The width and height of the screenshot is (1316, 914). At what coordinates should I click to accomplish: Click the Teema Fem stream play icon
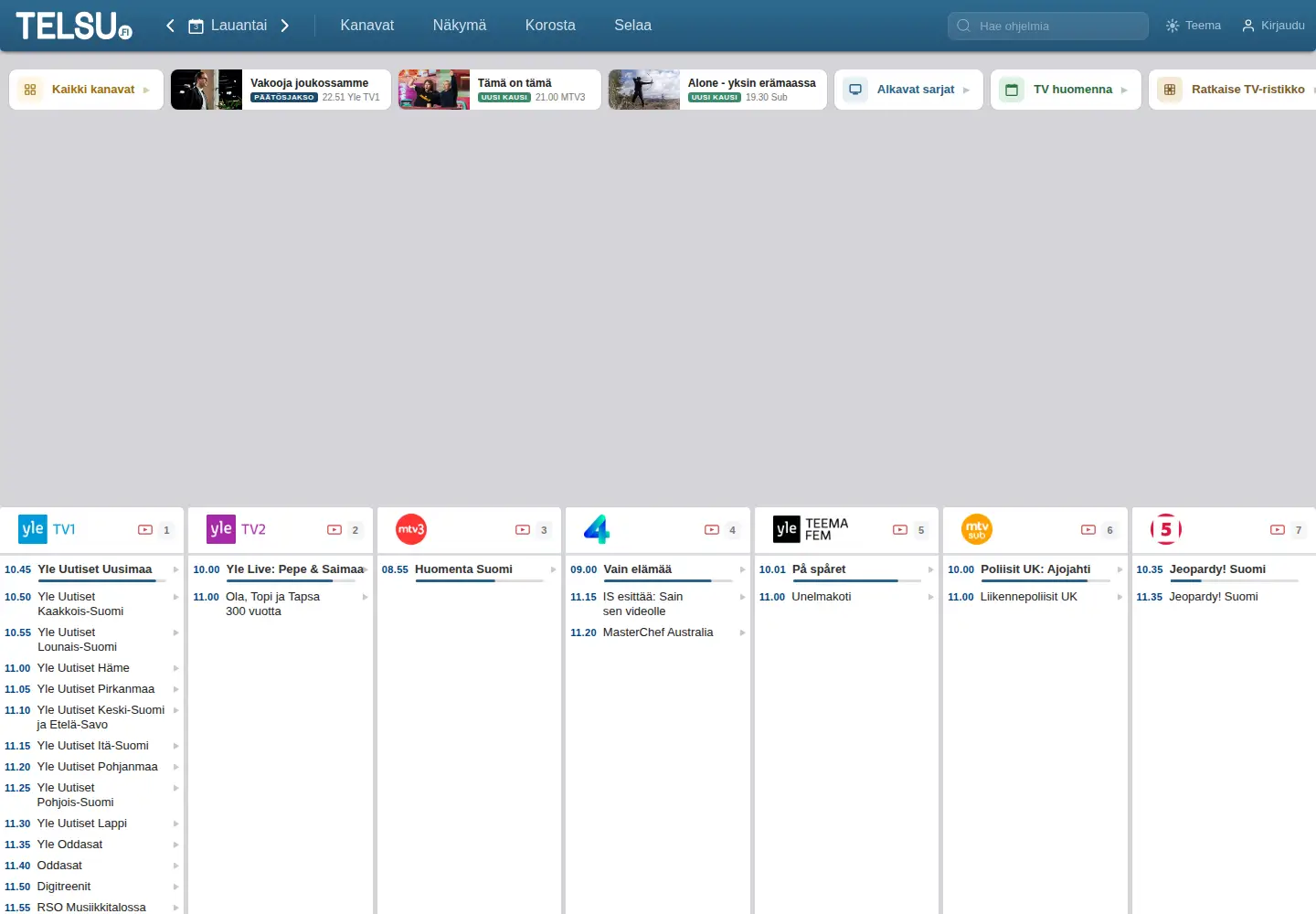click(x=900, y=530)
